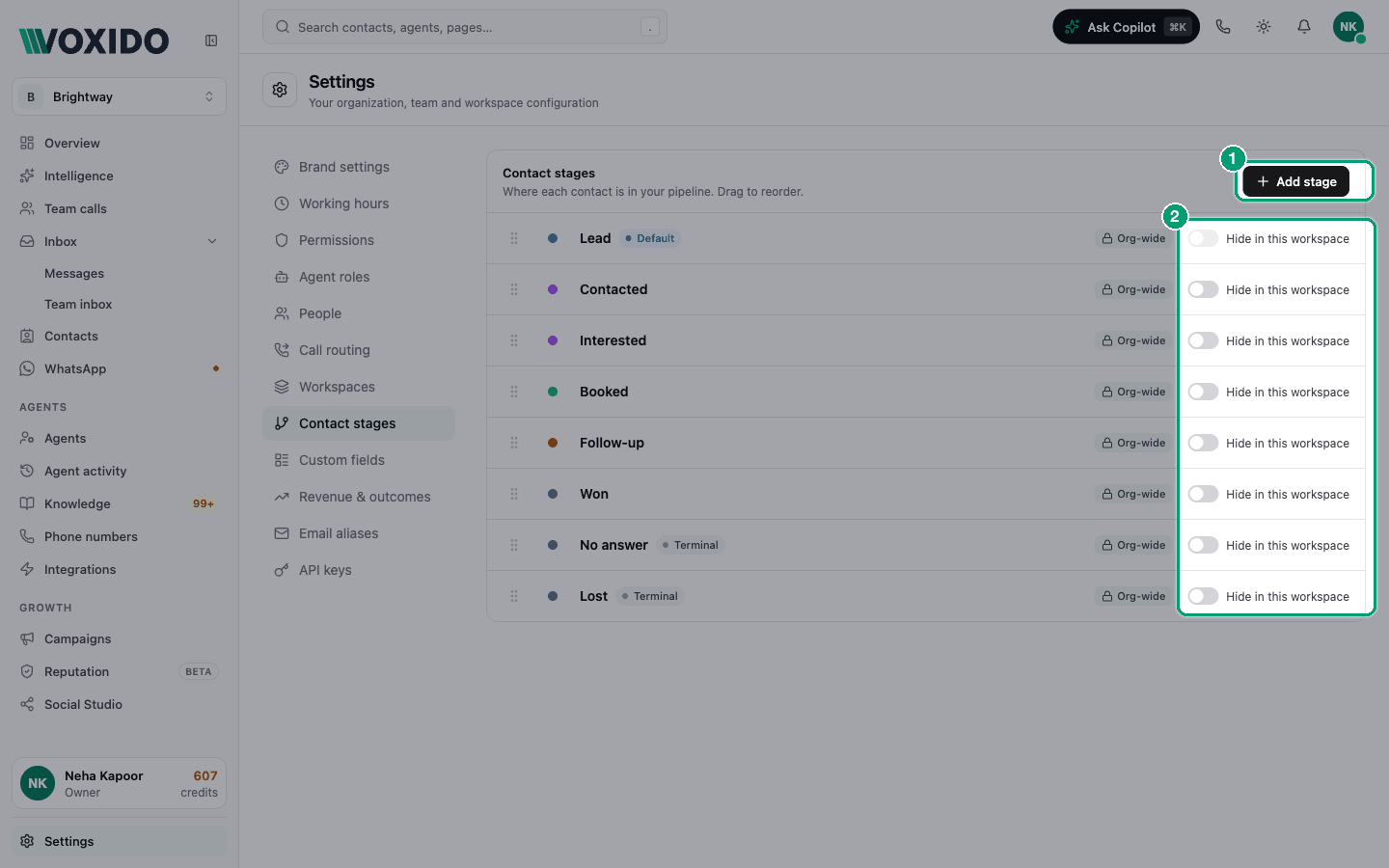Grab the drag handle for Interested stage

514,340
